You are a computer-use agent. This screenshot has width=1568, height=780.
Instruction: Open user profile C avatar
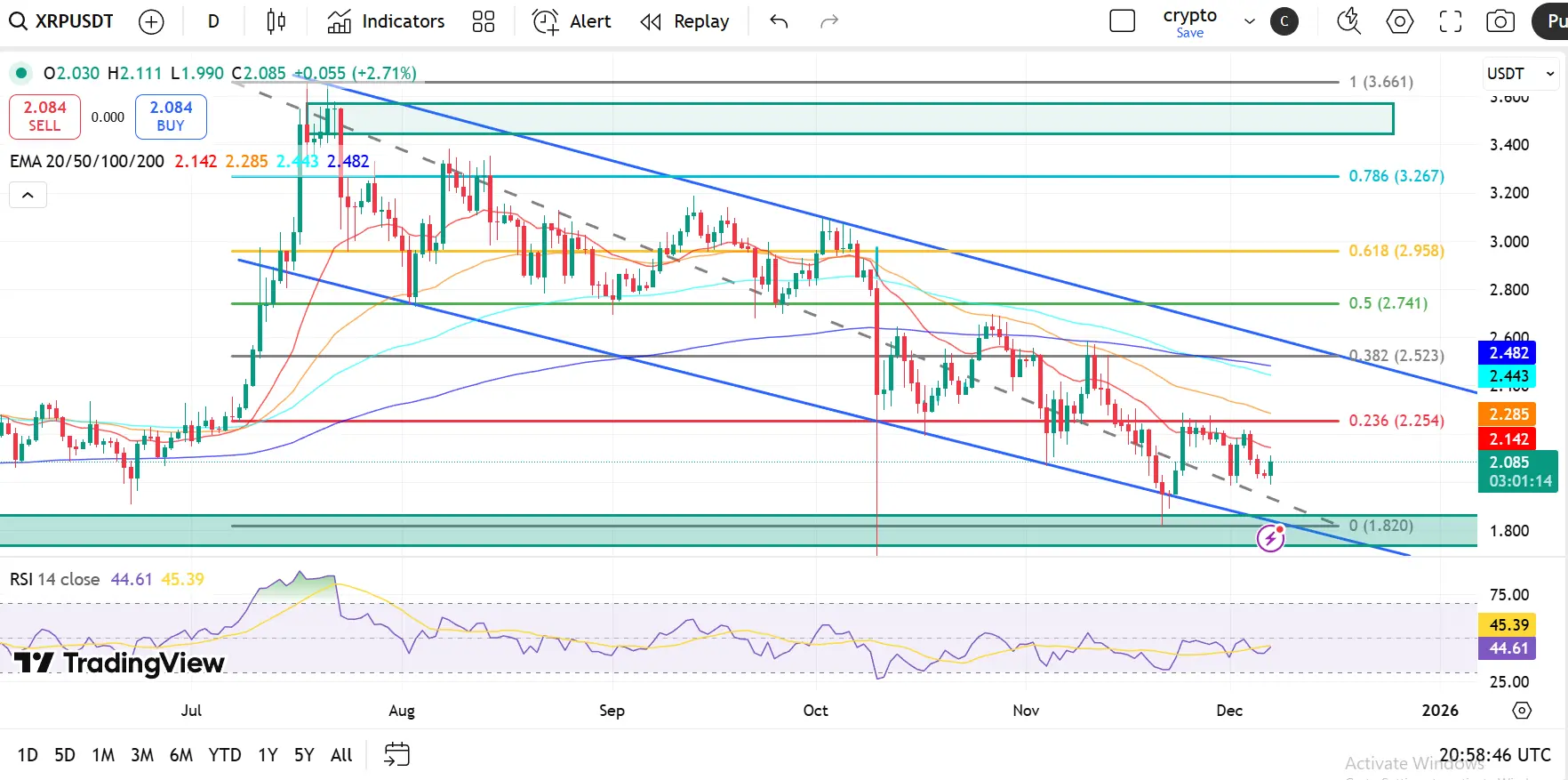[x=1284, y=21]
